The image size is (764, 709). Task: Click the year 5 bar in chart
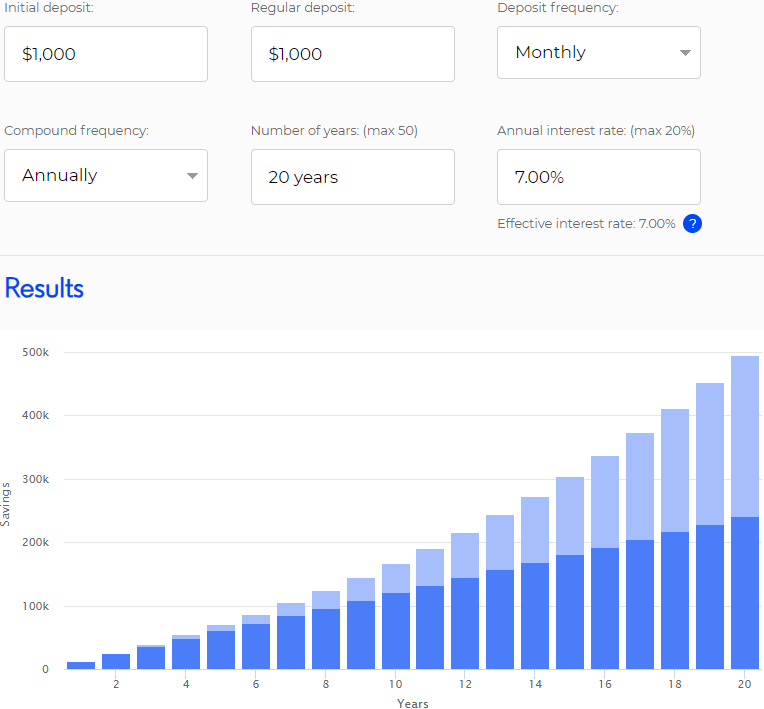221,647
